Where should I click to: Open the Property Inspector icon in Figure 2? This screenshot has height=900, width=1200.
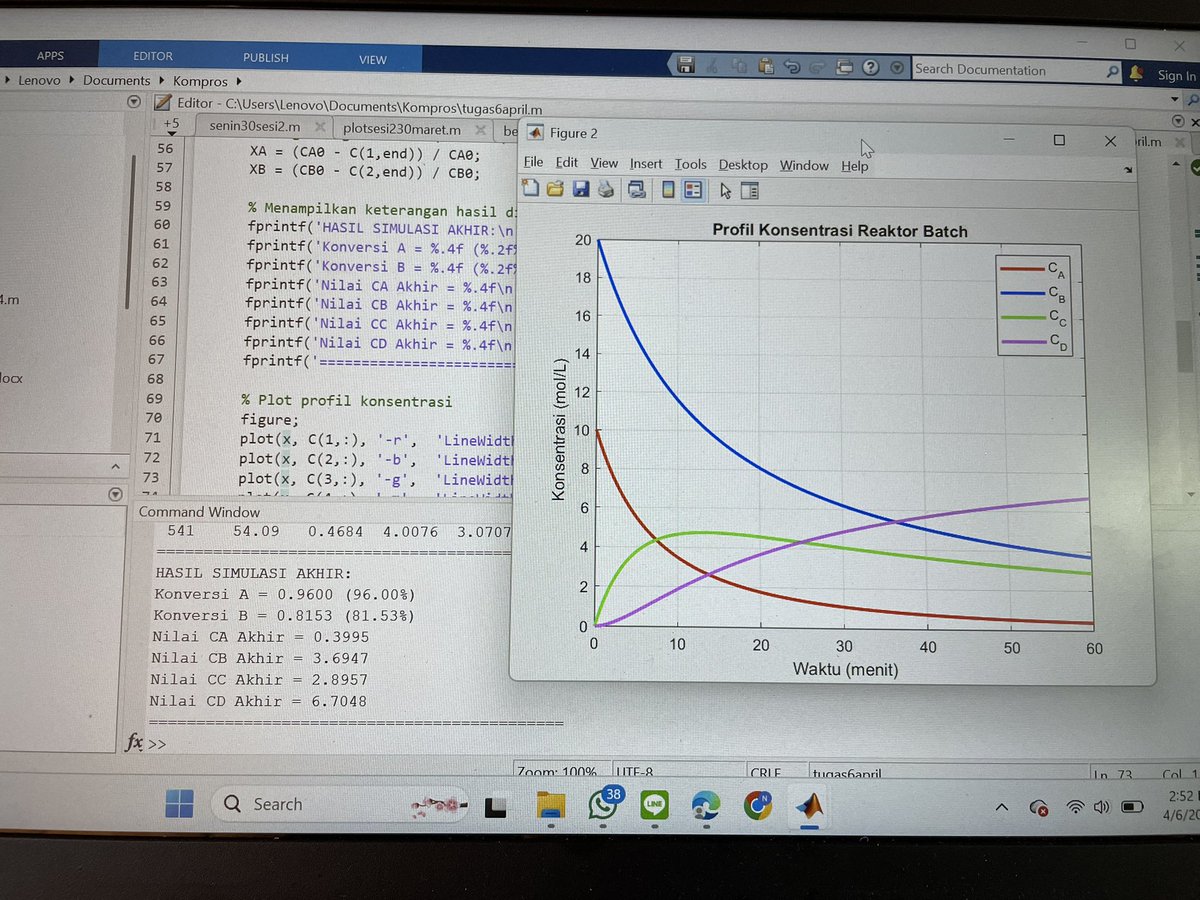[x=750, y=190]
